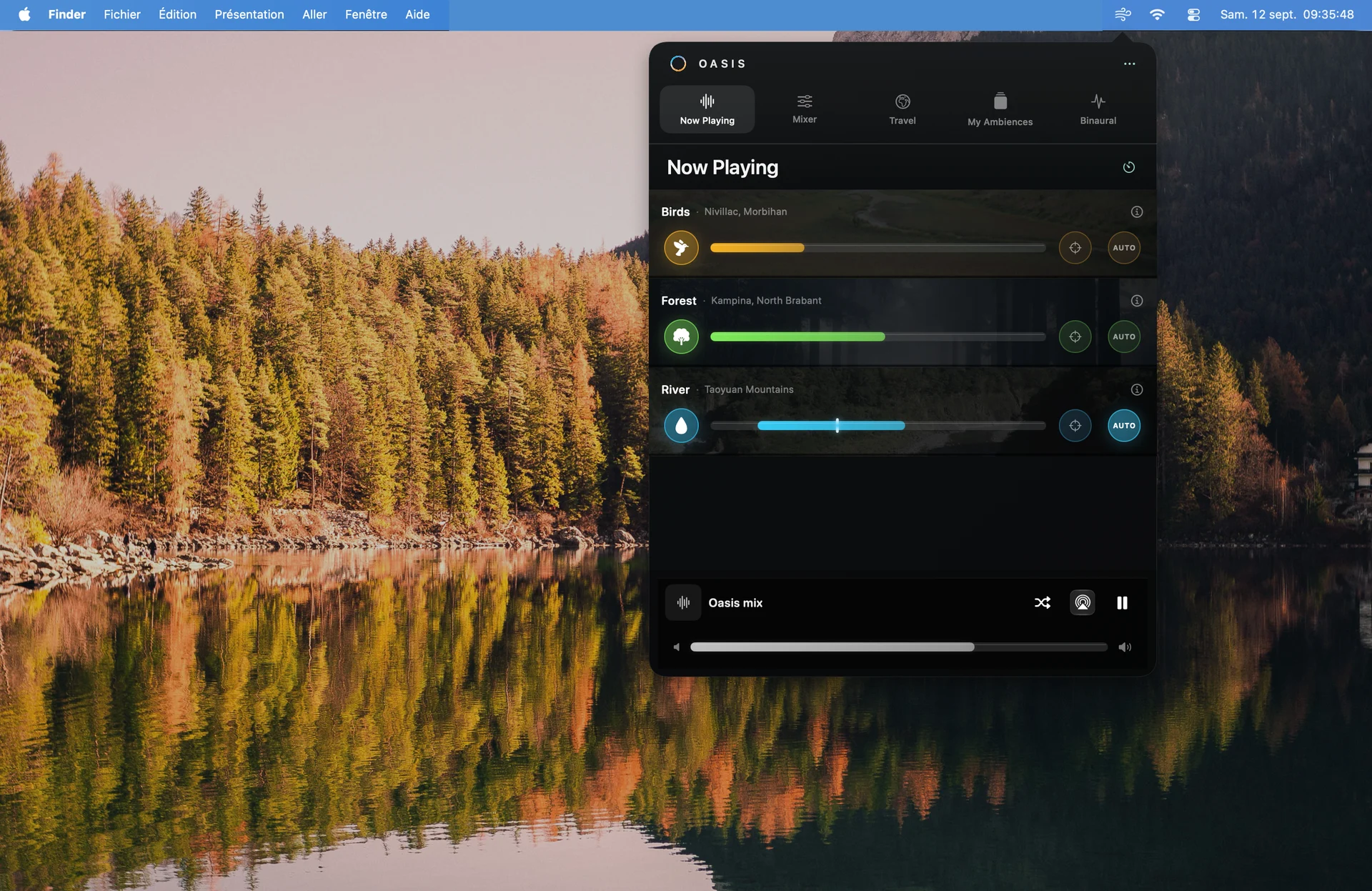Open the Apple menu
1372x891 pixels.
24,14
